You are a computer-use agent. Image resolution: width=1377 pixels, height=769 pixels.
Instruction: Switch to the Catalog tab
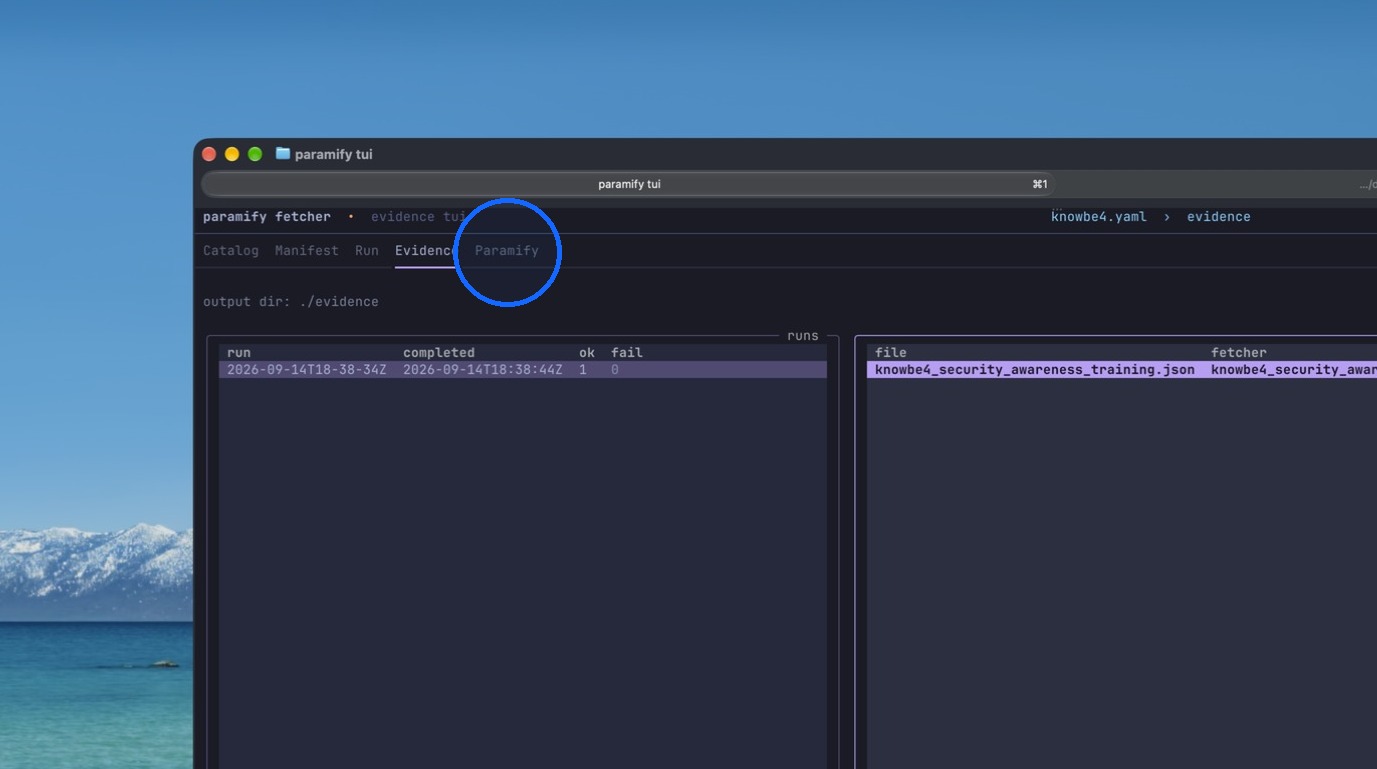click(x=231, y=251)
